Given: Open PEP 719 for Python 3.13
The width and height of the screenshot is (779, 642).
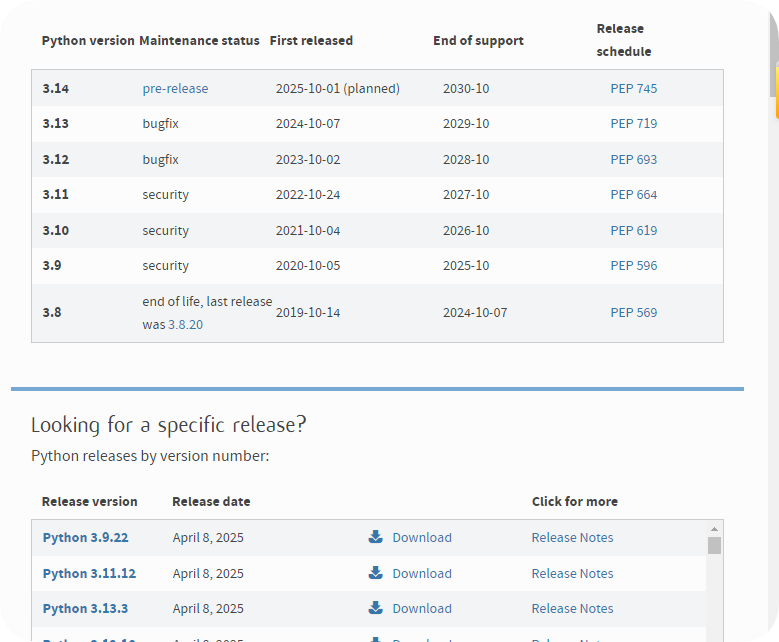Looking at the screenshot, I should 634,124.
